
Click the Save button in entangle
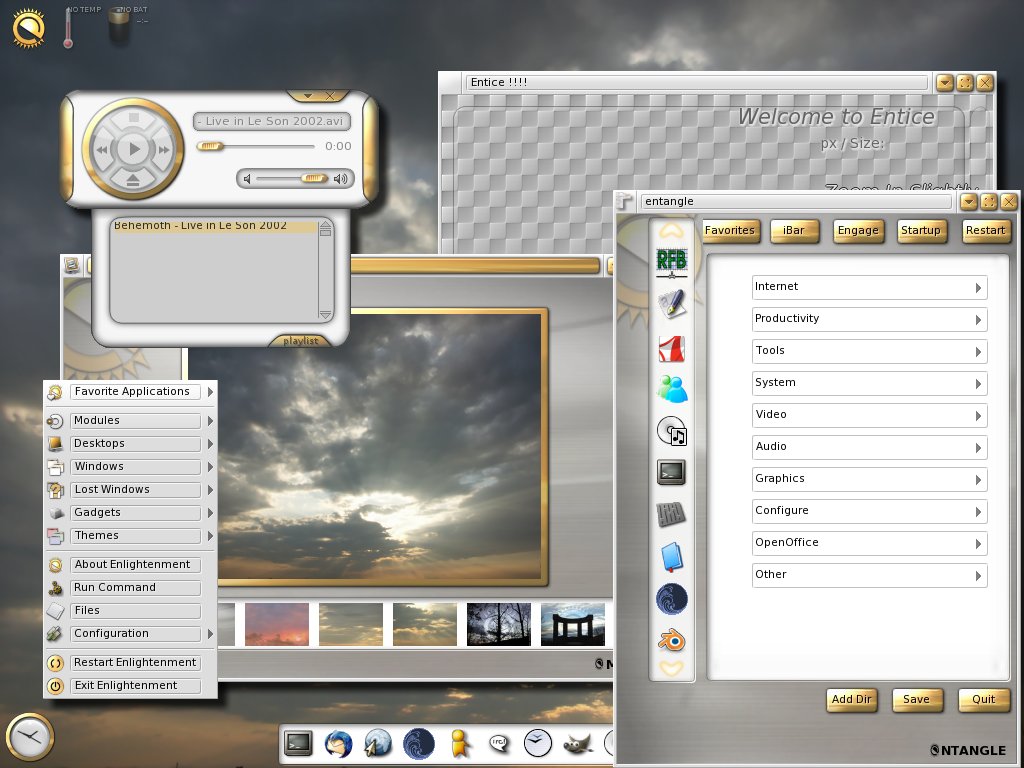pyautogui.click(x=916, y=700)
